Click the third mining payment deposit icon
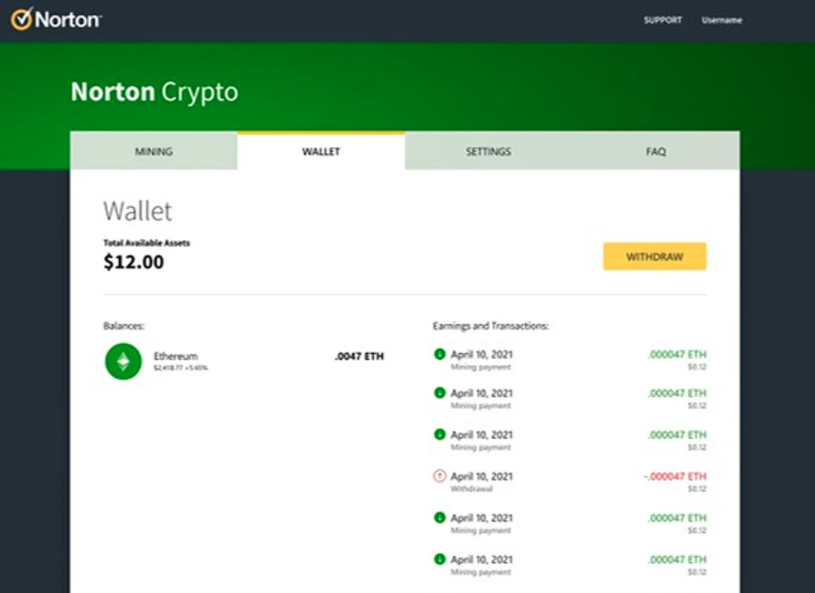Image resolution: width=815 pixels, height=593 pixels. [440, 434]
